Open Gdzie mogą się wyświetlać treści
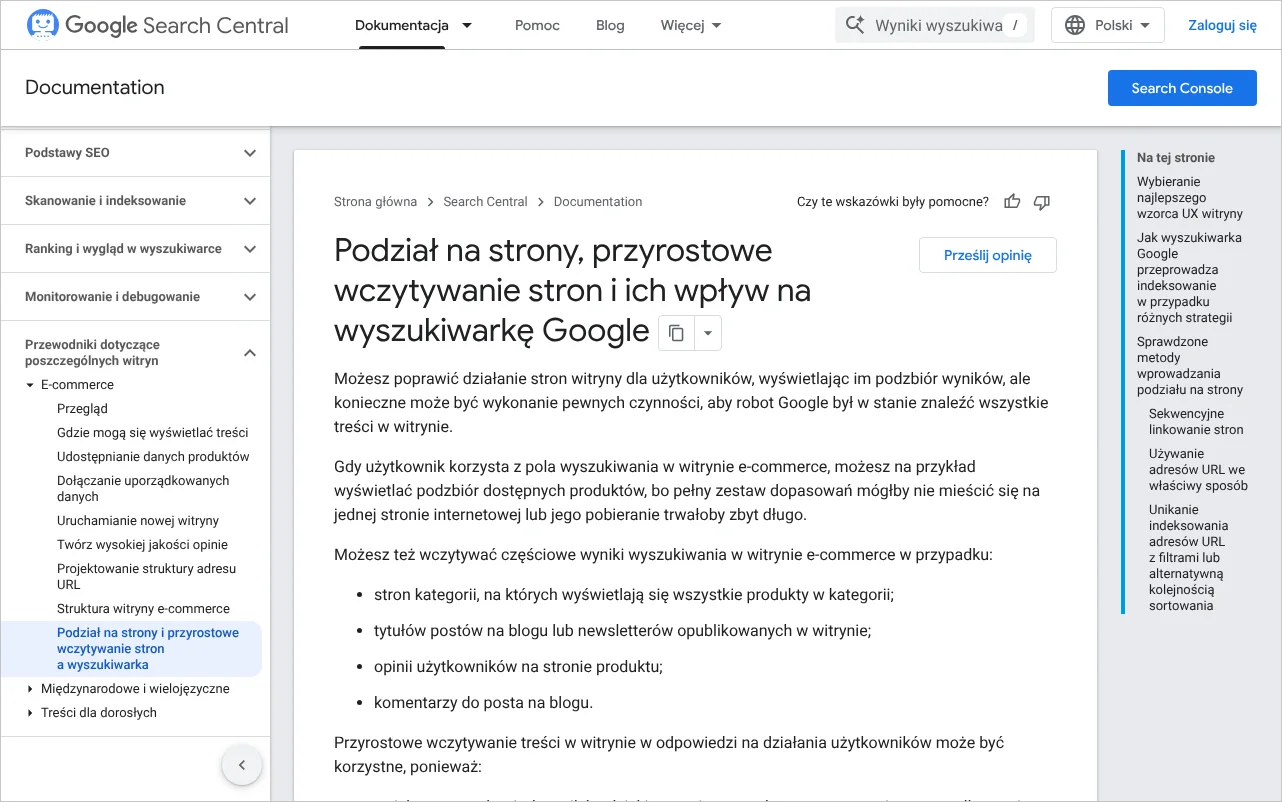This screenshot has width=1282, height=802. pos(153,433)
